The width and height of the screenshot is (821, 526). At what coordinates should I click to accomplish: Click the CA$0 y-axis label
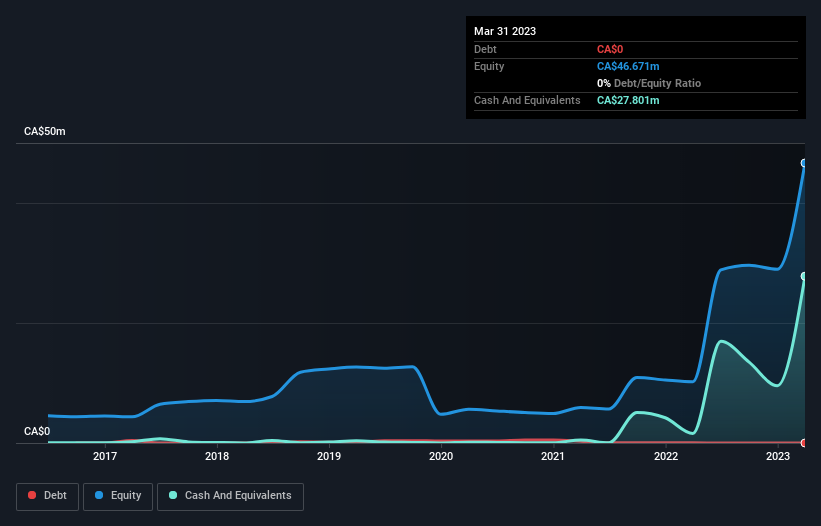coord(37,431)
